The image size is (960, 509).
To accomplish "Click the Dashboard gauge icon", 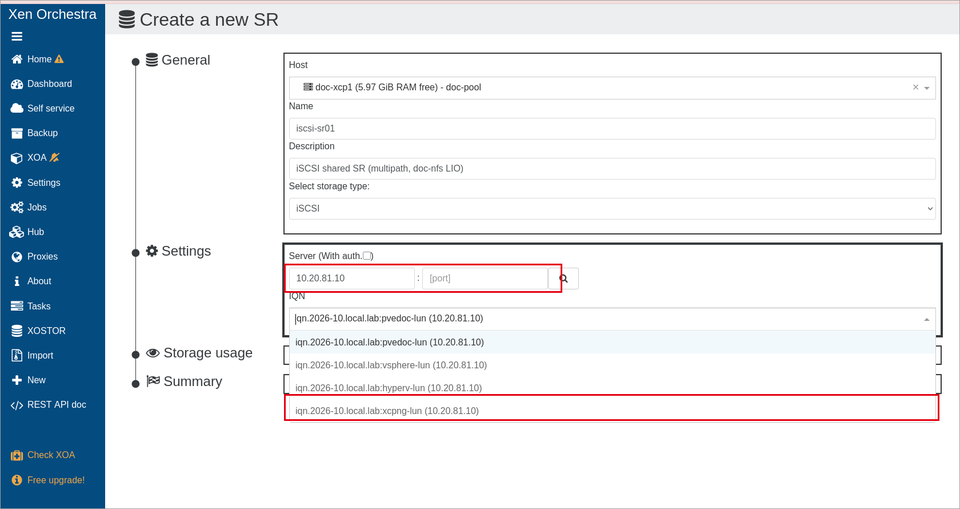I will [x=17, y=84].
